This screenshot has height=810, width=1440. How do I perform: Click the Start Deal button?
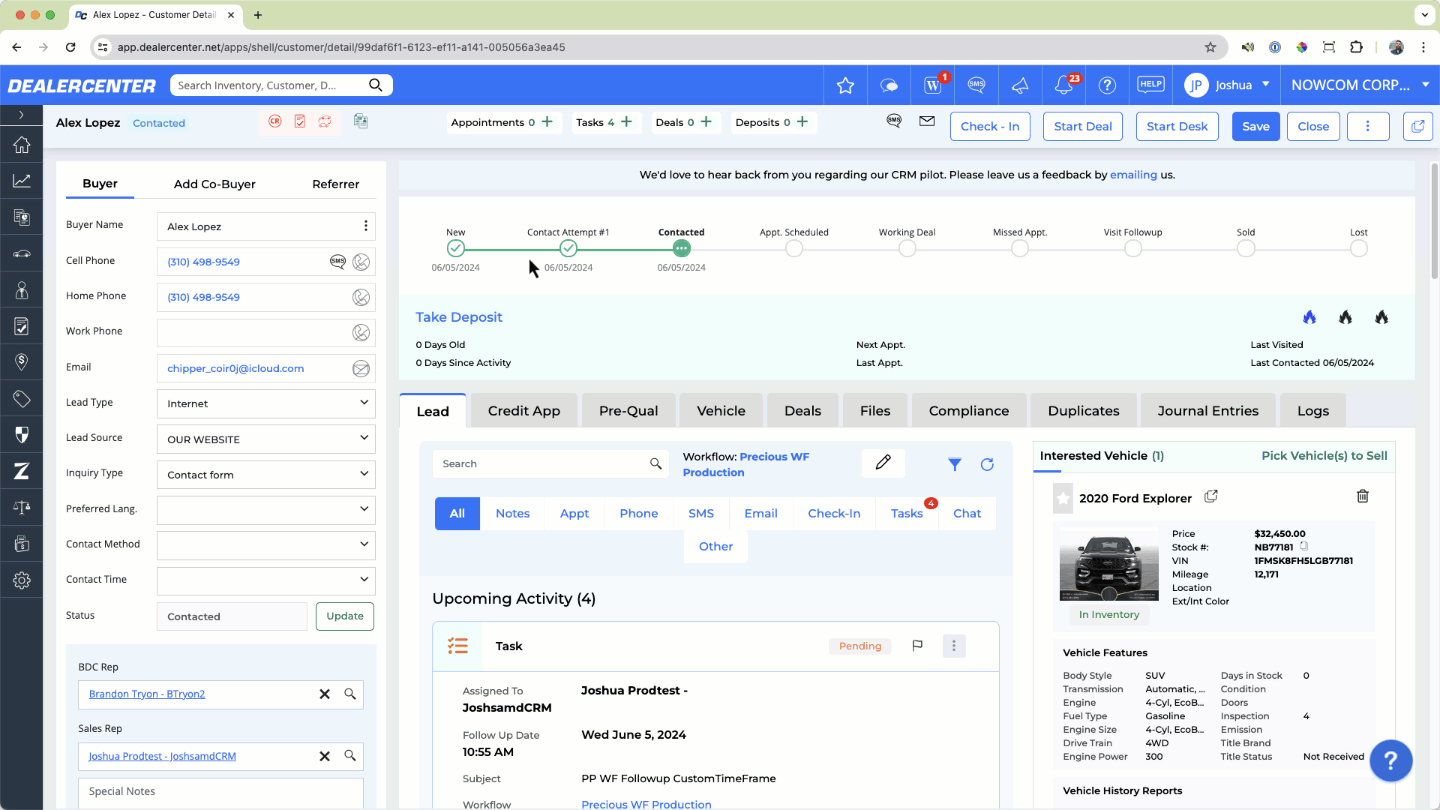[1083, 126]
